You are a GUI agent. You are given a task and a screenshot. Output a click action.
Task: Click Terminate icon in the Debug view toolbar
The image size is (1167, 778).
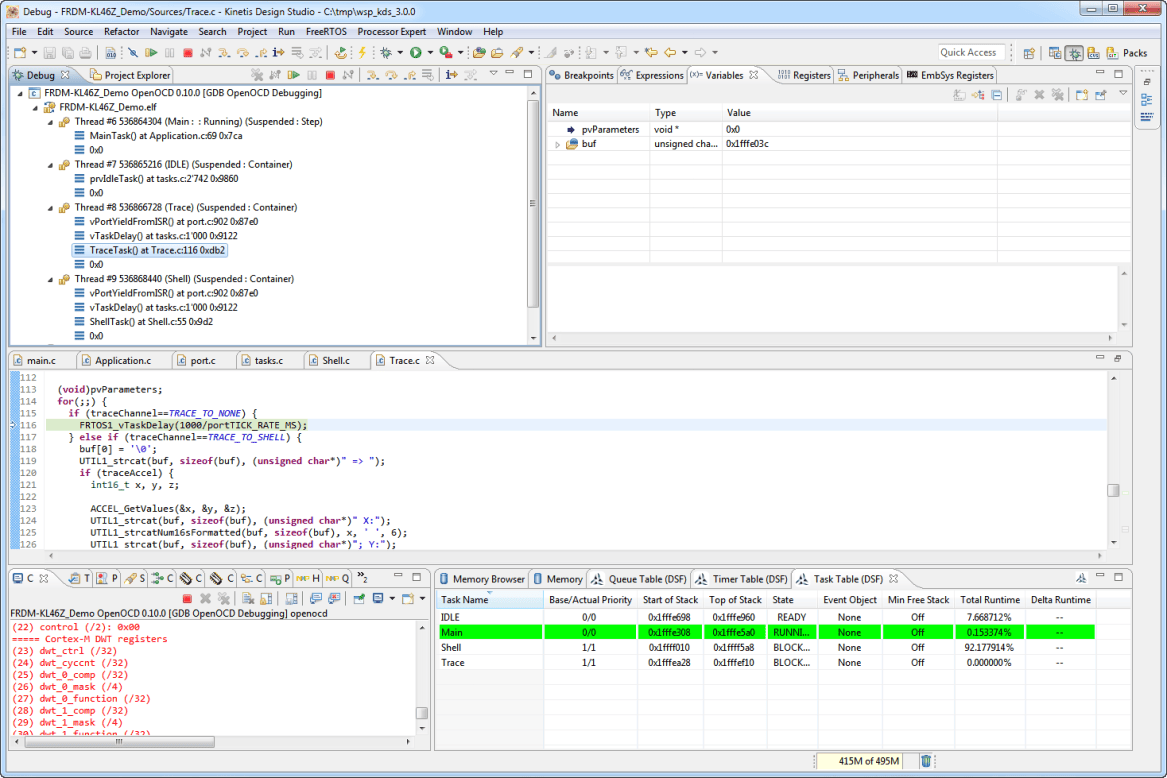tap(330, 75)
